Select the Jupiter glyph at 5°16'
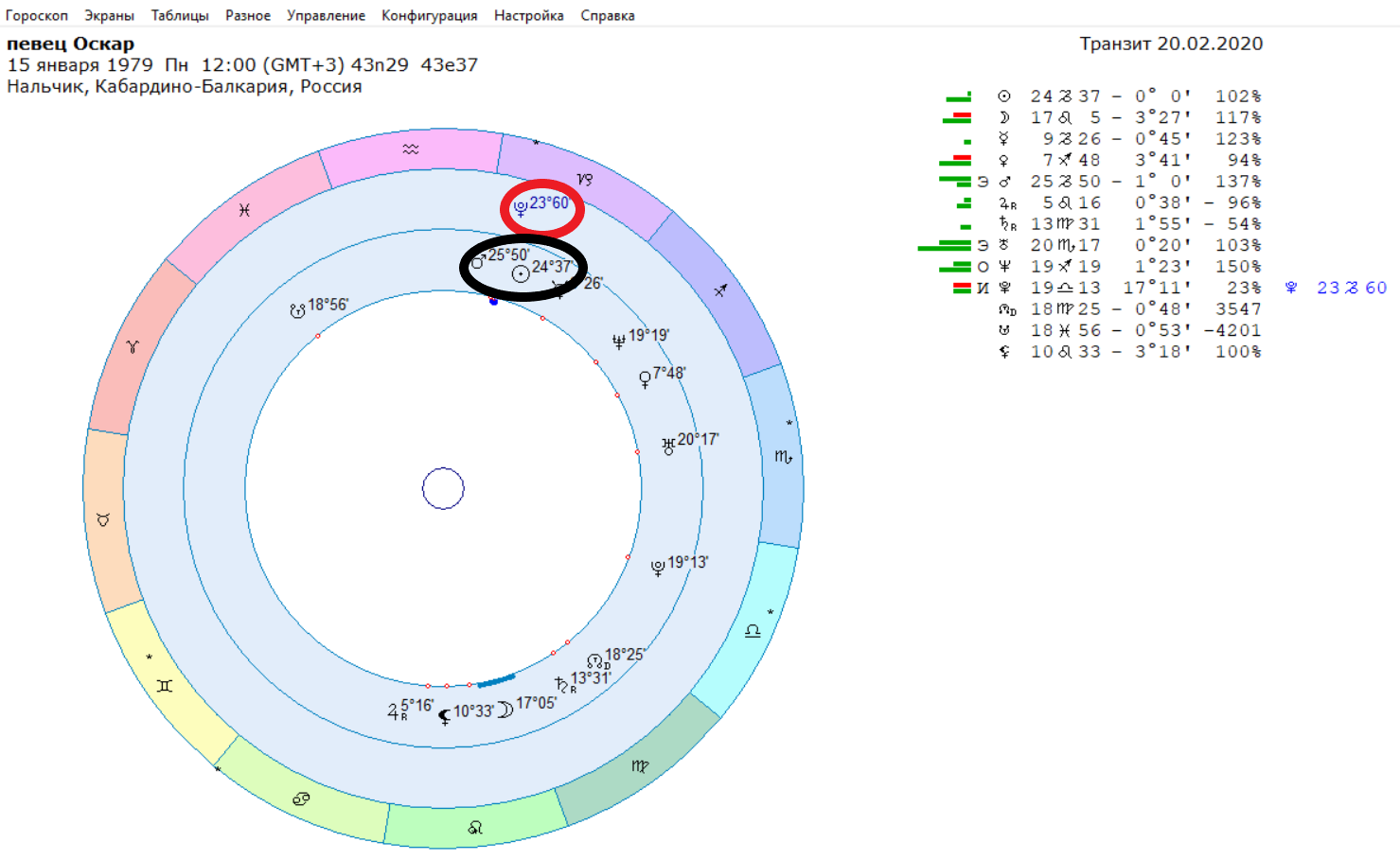1400x860 pixels. pos(397,711)
